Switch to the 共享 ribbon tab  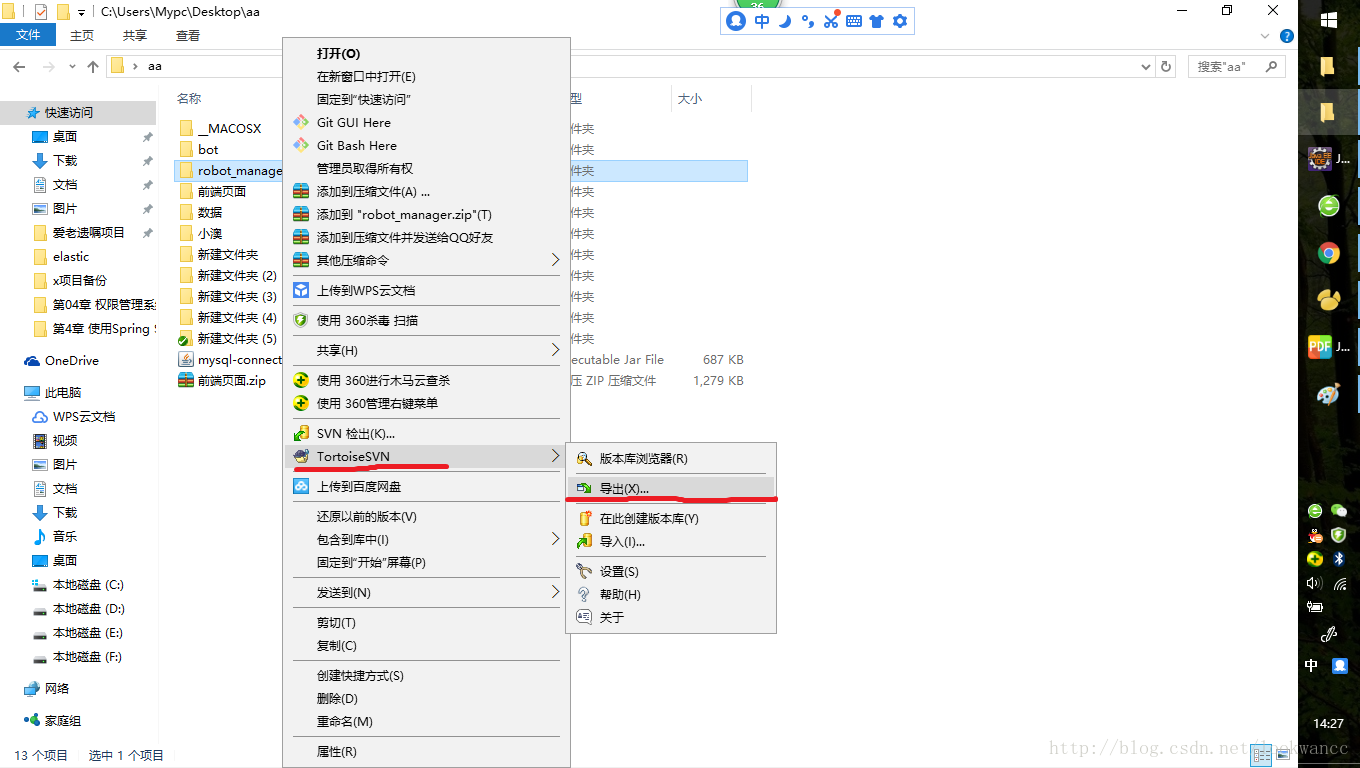click(x=135, y=35)
